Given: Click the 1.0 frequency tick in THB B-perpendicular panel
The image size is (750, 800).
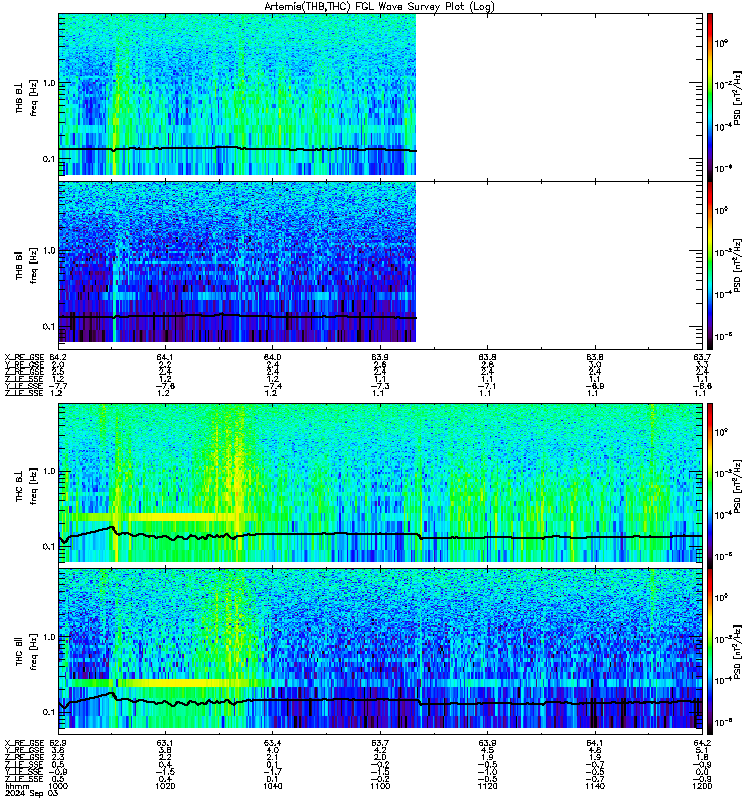Looking at the screenshot, I should tap(49, 83).
